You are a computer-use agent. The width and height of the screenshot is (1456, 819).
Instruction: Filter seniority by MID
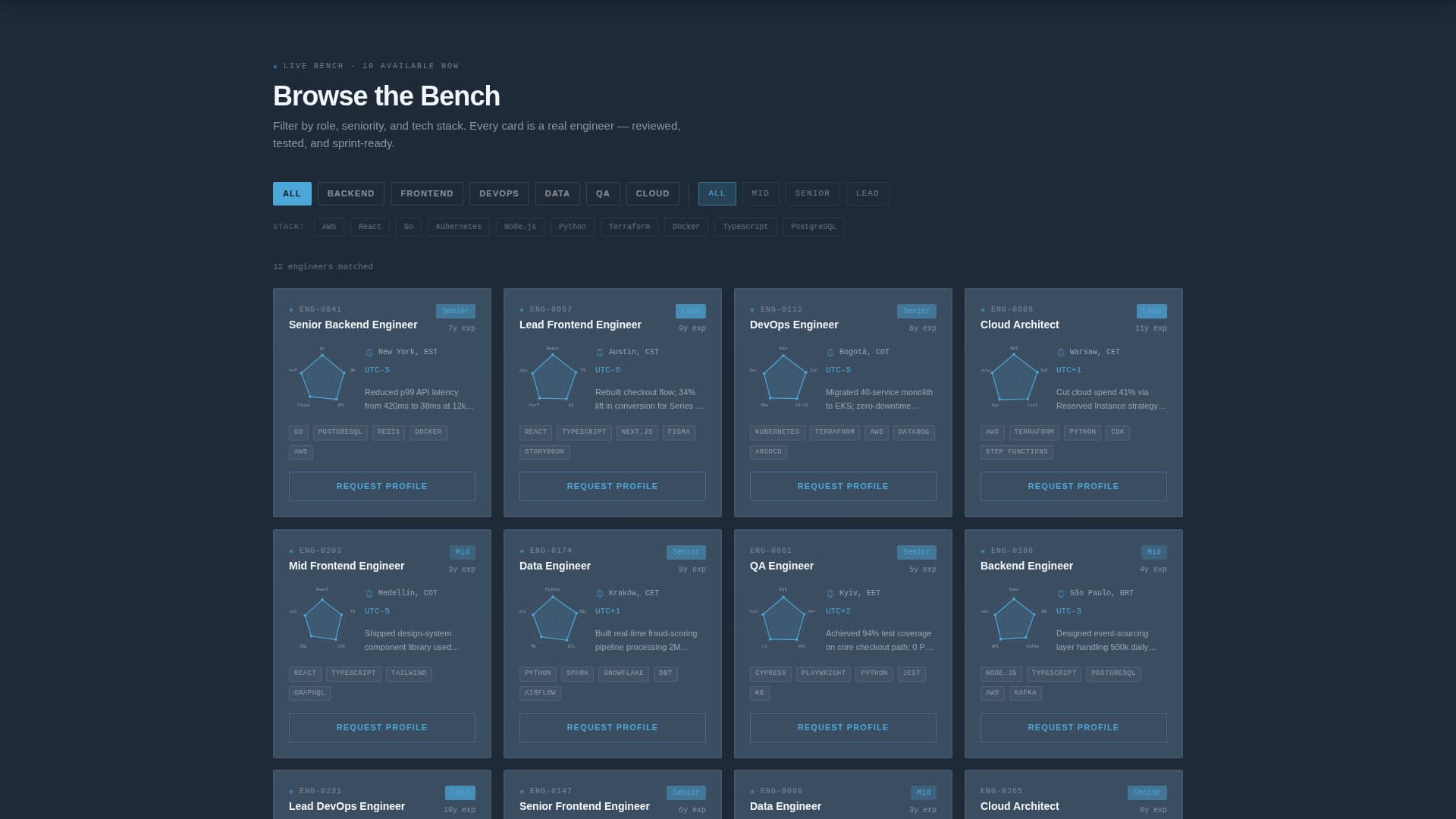(x=761, y=193)
